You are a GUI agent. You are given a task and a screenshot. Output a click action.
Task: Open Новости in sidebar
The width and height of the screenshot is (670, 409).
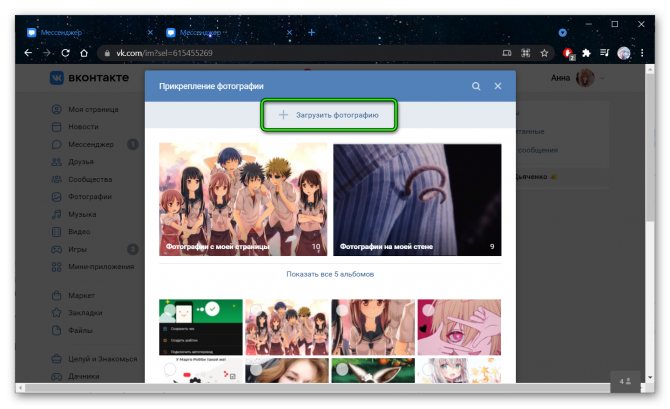tap(75, 127)
